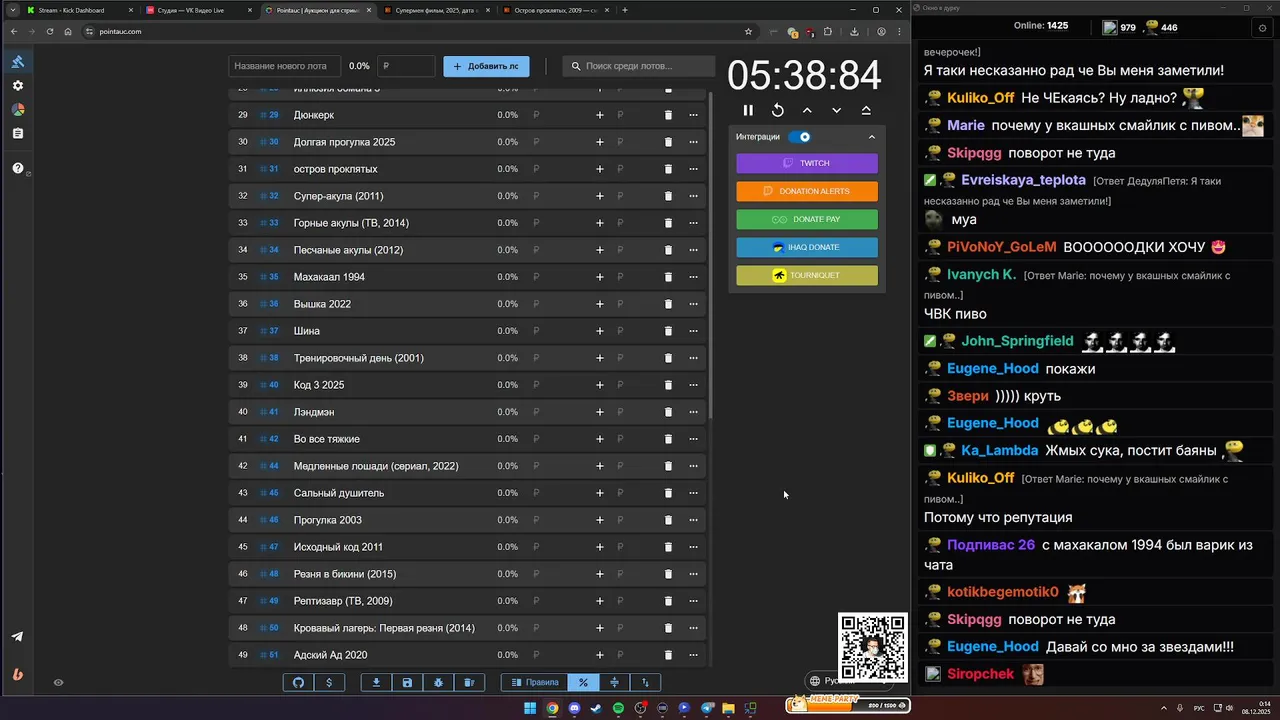Click the save floppy disk icon
This screenshot has height=720, width=1280.
[407, 683]
